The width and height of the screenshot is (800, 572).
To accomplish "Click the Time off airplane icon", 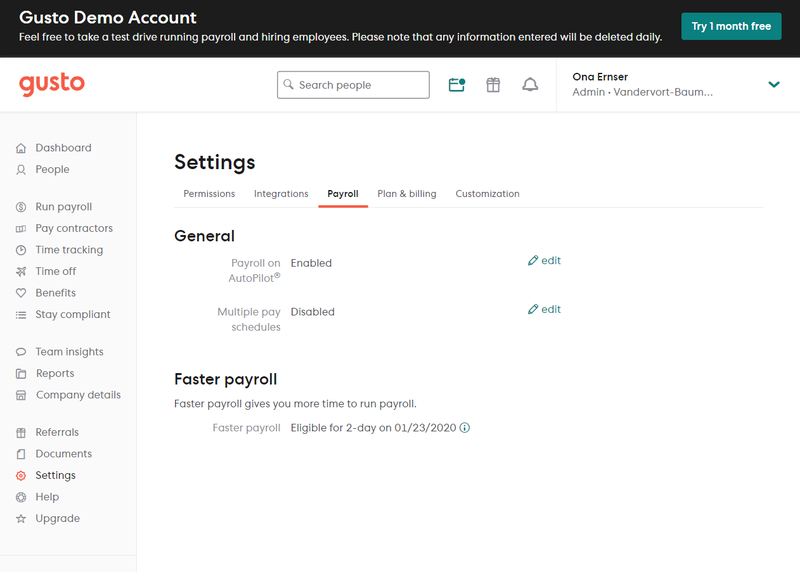I will (x=21, y=271).
